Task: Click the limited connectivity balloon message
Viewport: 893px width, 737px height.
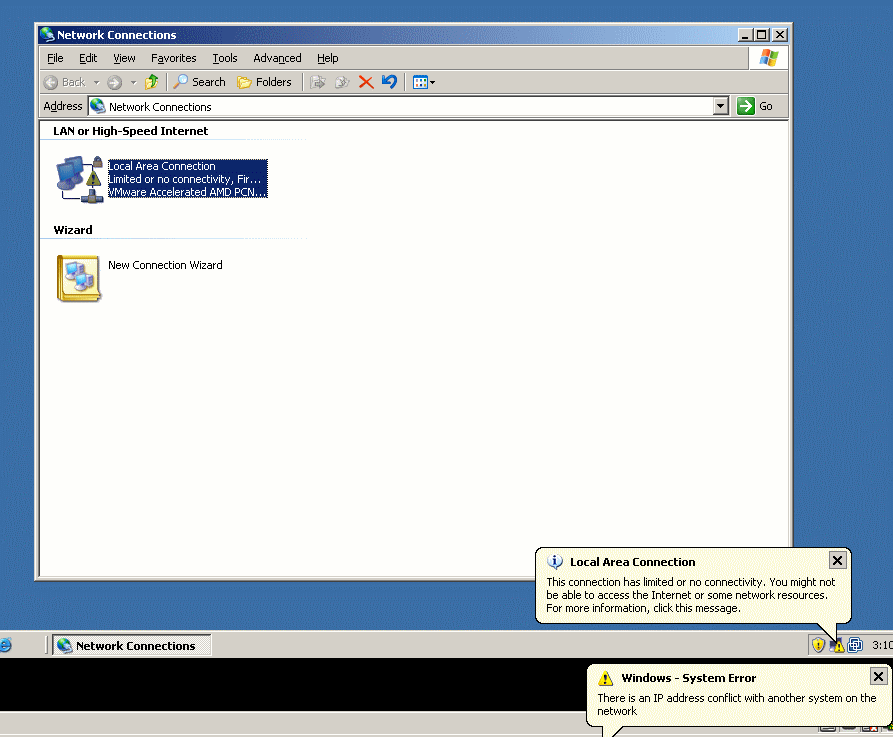Action: point(688,593)
